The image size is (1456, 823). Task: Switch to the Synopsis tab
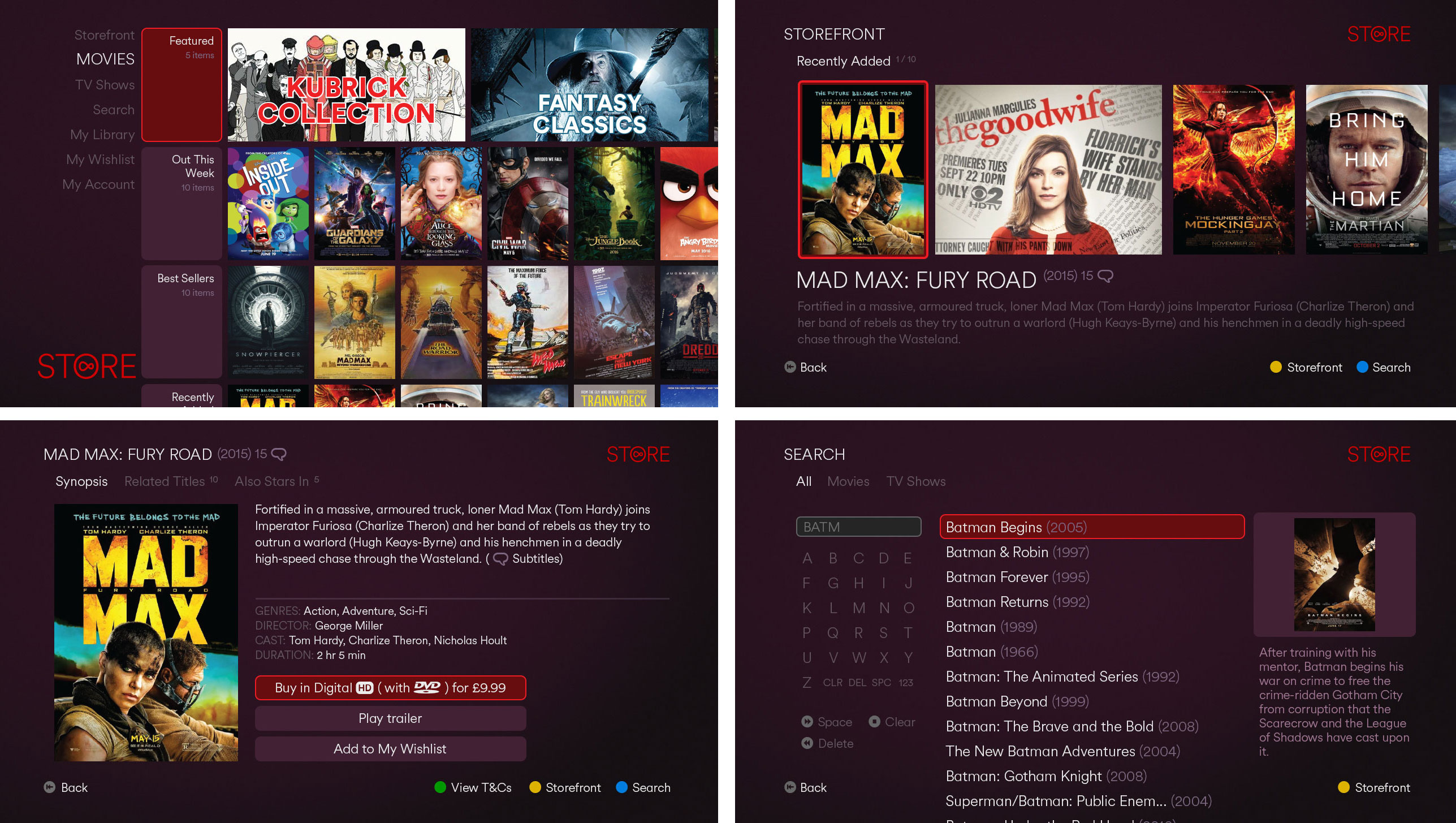pos(81,481)
